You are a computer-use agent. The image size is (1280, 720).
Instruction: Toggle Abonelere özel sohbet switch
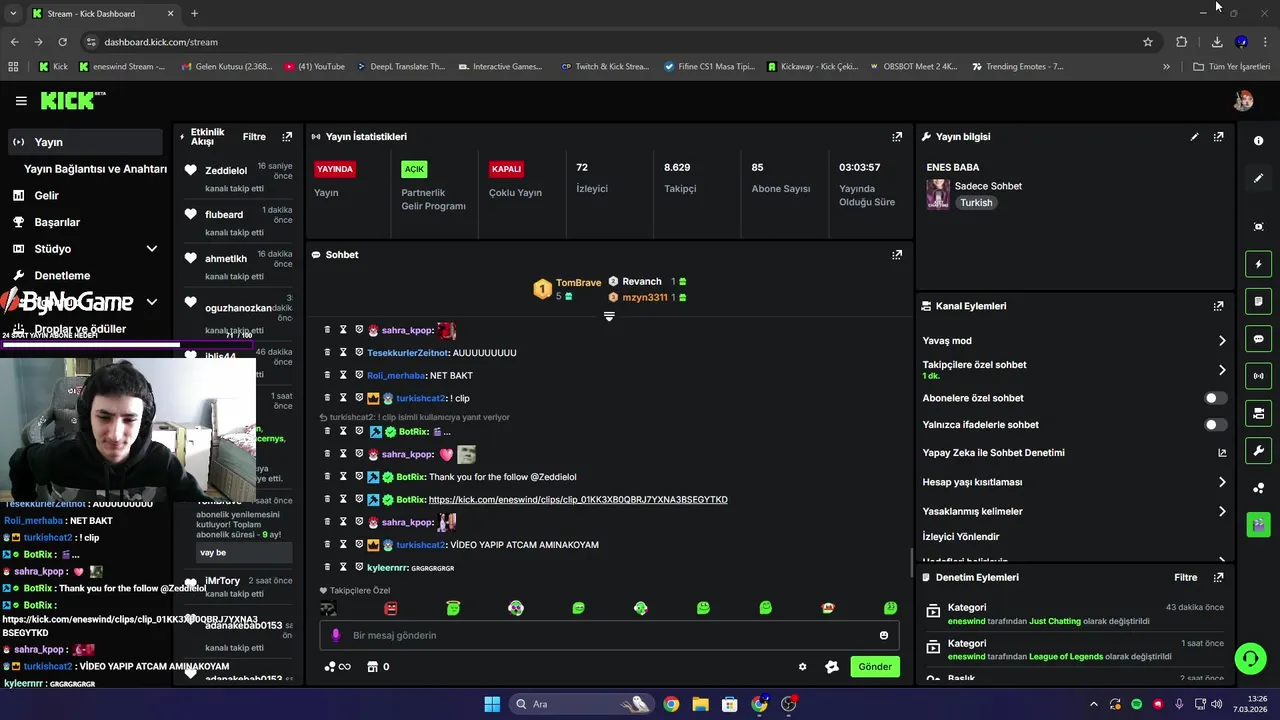1215,398
